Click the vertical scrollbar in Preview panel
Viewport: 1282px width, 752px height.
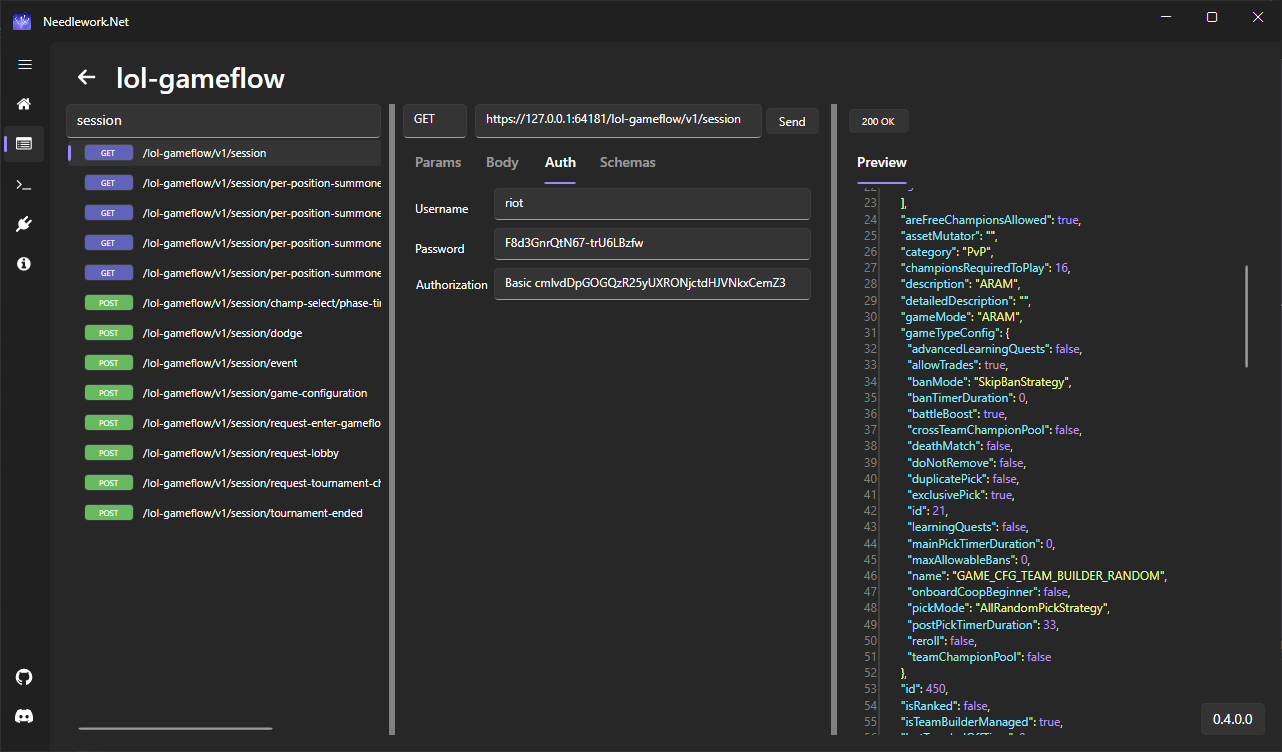1246,316
